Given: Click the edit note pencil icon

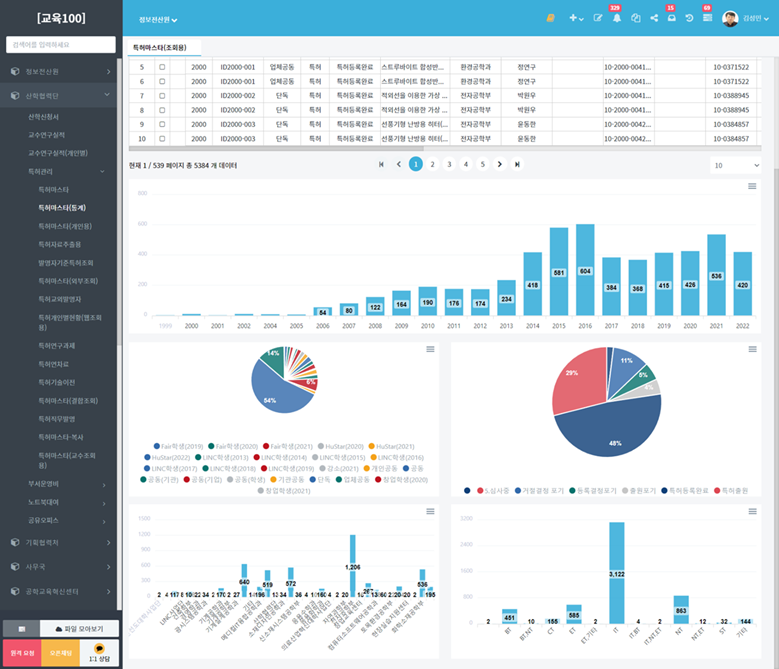Looking at the screenshot, I should [x=598, y=18].
